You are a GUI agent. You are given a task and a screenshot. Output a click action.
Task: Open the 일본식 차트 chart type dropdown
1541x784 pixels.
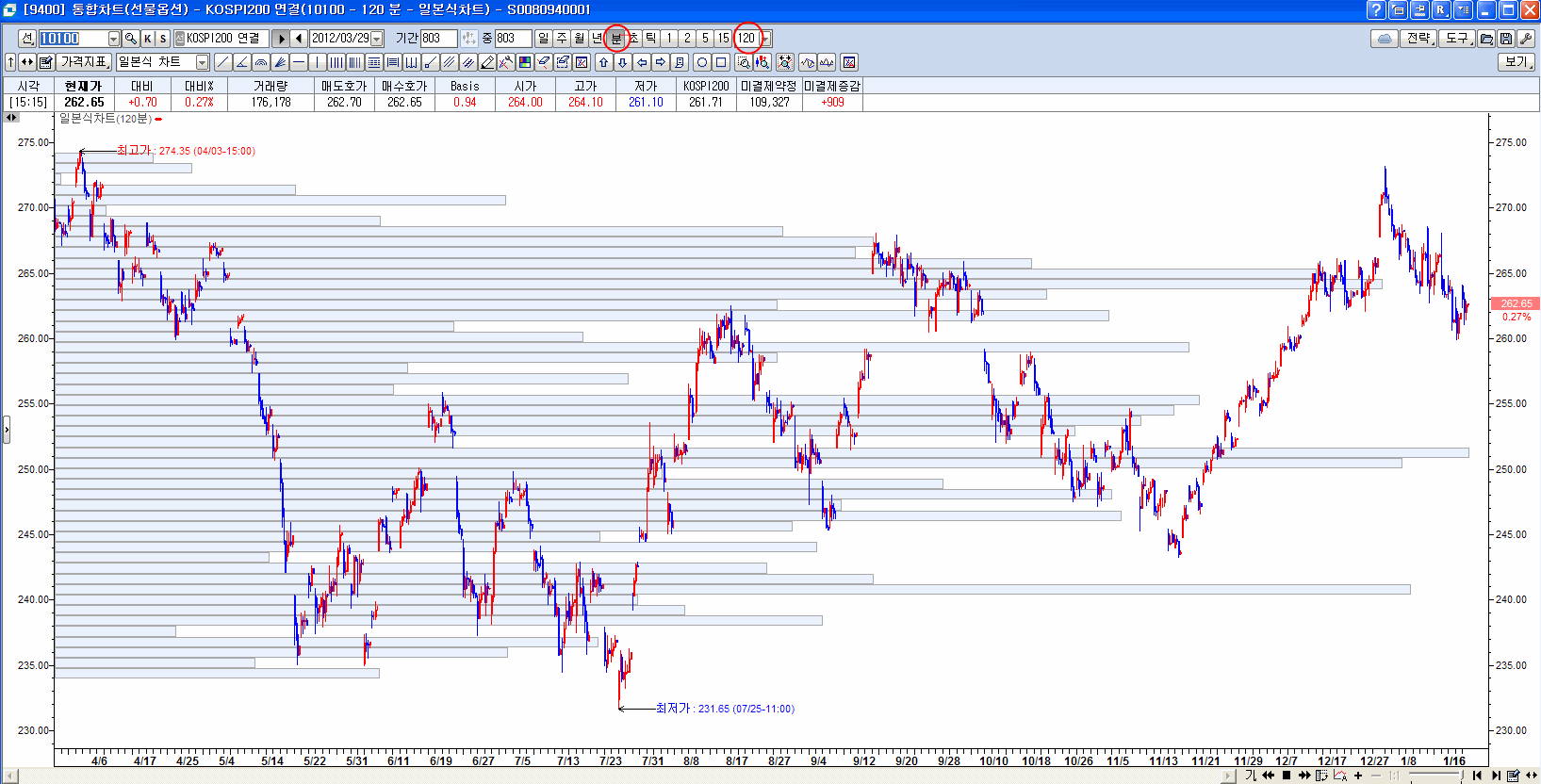pos(202,62)
